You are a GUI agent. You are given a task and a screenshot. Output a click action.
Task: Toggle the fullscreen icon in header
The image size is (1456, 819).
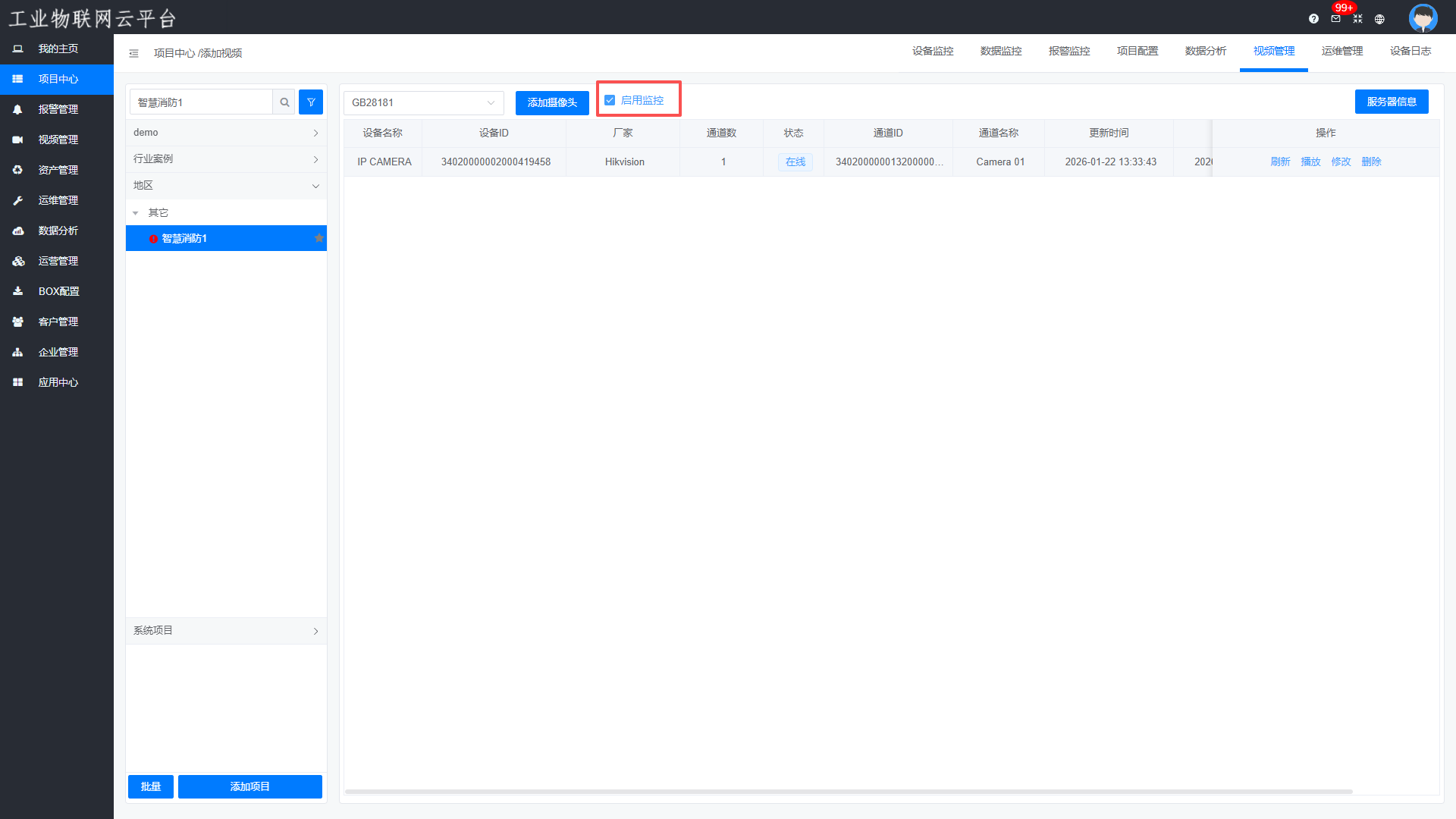1357,19
